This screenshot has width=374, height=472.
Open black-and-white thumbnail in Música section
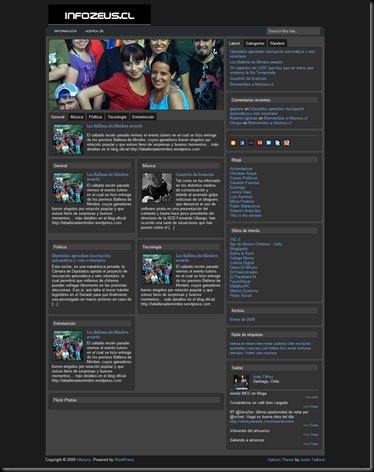click(x=157, y=188)
